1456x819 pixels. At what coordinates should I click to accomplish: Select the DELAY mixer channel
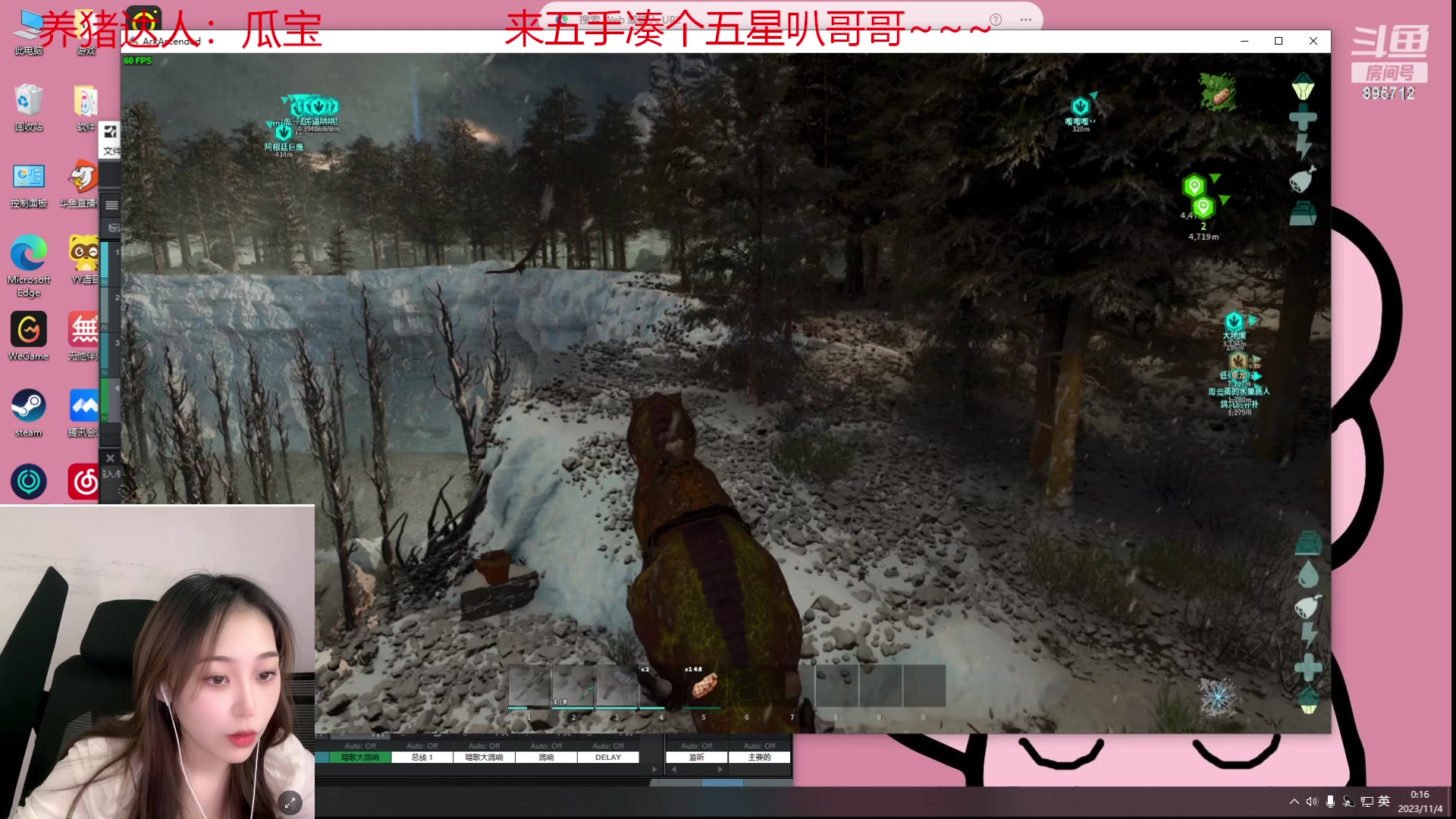pos(607,757)
